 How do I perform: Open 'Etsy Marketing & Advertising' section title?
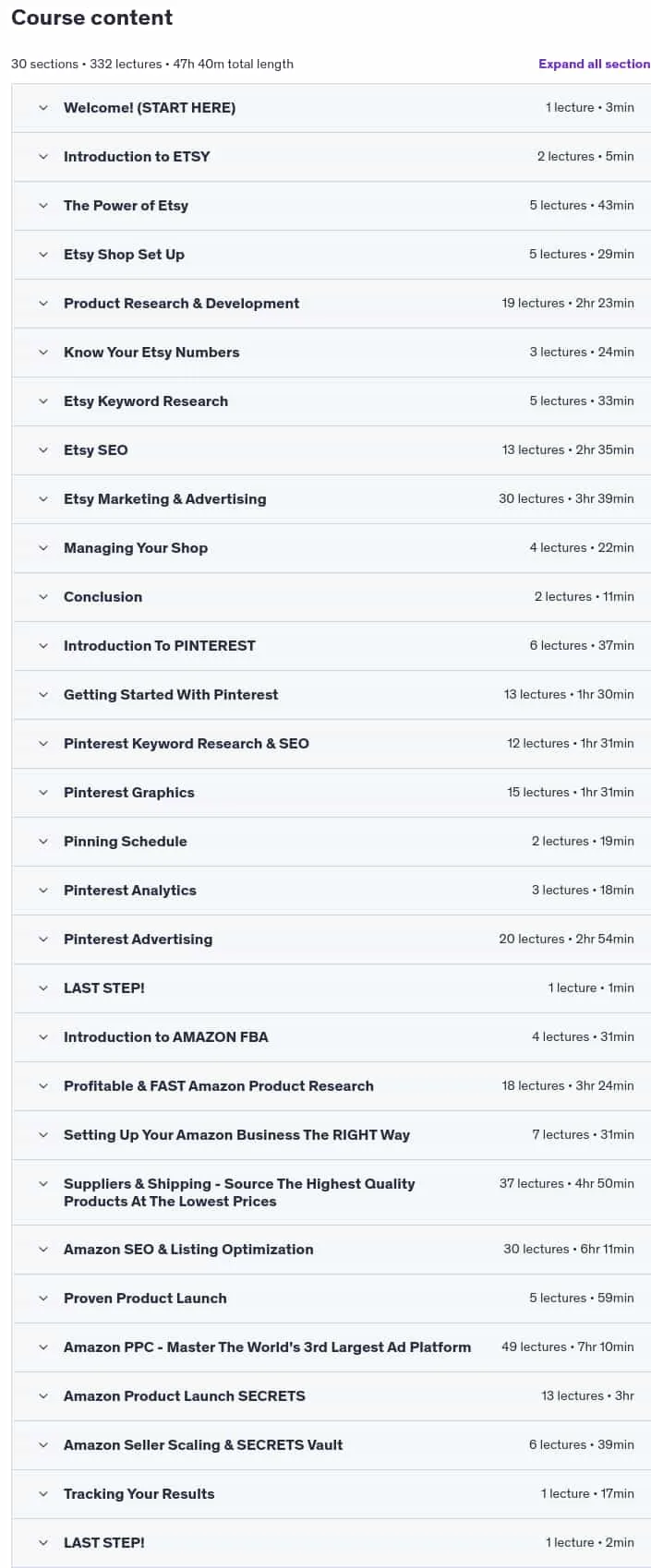[164, 499]
